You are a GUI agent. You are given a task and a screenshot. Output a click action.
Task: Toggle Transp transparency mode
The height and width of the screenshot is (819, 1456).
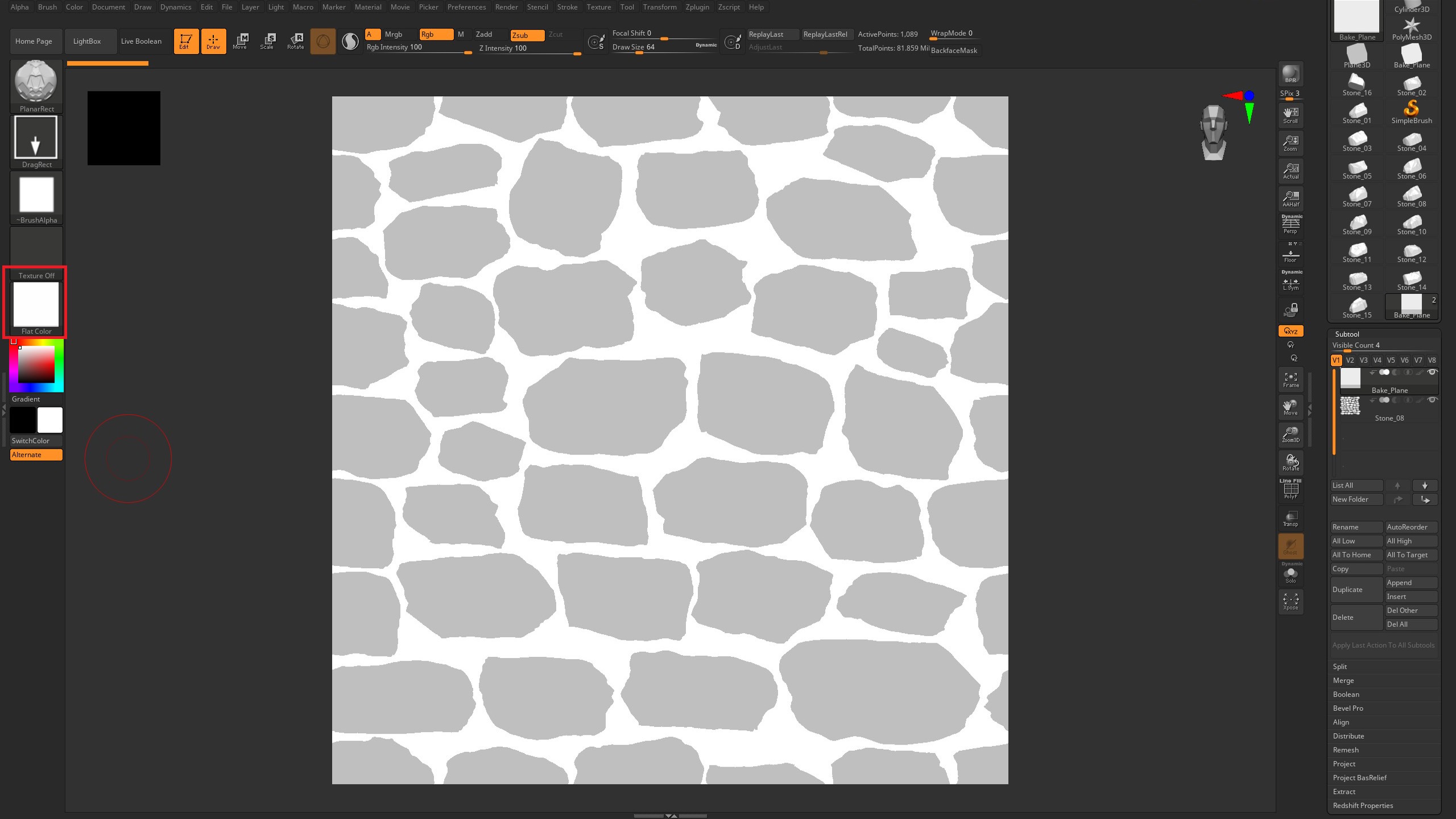pyautogui.click(x=1290, y=518)
